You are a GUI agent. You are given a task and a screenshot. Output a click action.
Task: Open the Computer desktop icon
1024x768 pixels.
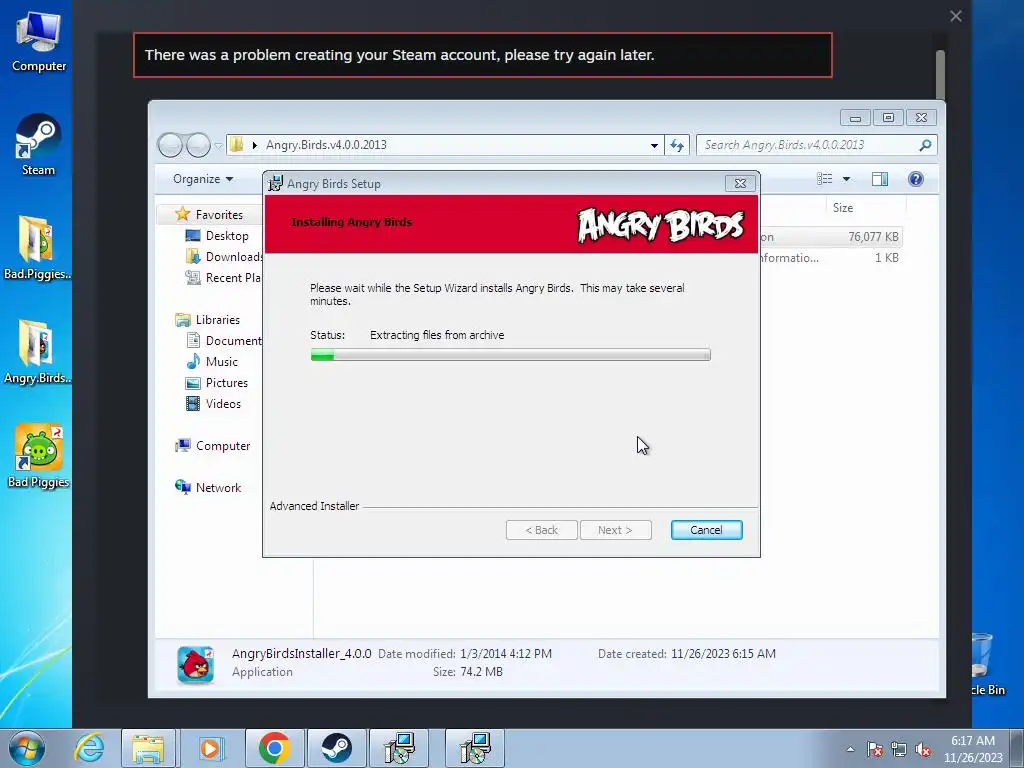coord(39,40)
